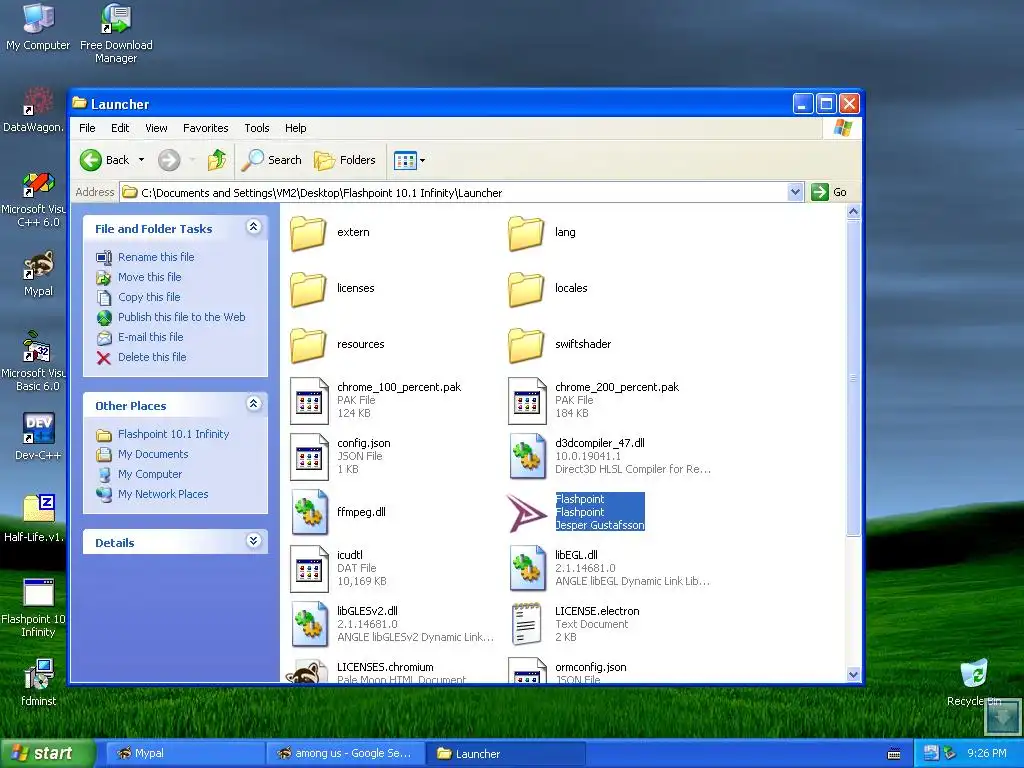The image size is (1024, 768).
Task: Open the File menu
Action: pyautogui.click(x=87, y=128)
